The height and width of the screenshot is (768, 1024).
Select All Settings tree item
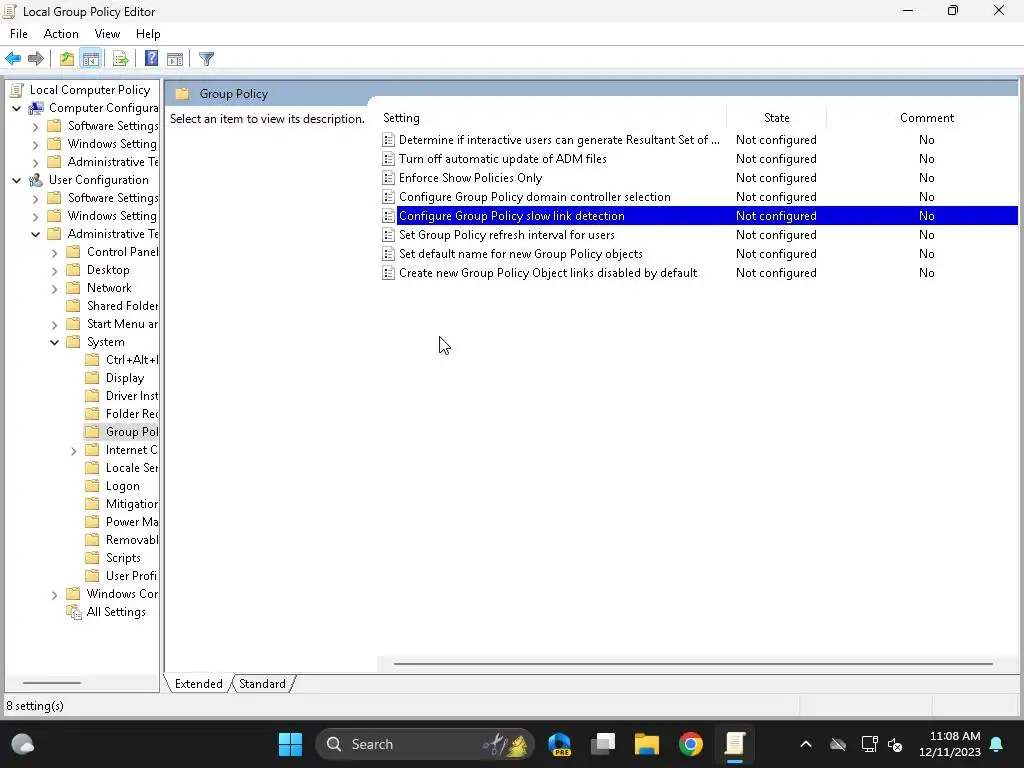tap(116, 612)
